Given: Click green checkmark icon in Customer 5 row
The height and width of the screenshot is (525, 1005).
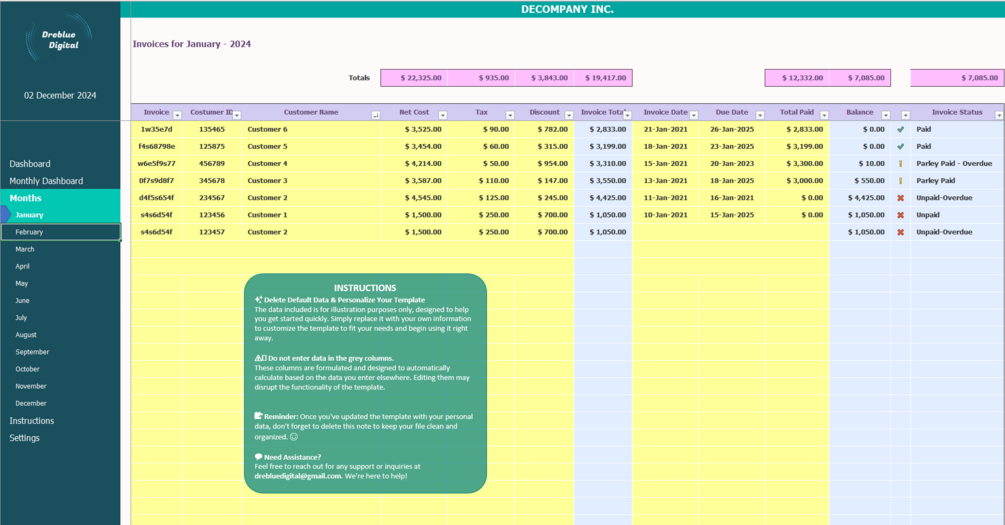Looking at the screenshot, I should [901, 147].
